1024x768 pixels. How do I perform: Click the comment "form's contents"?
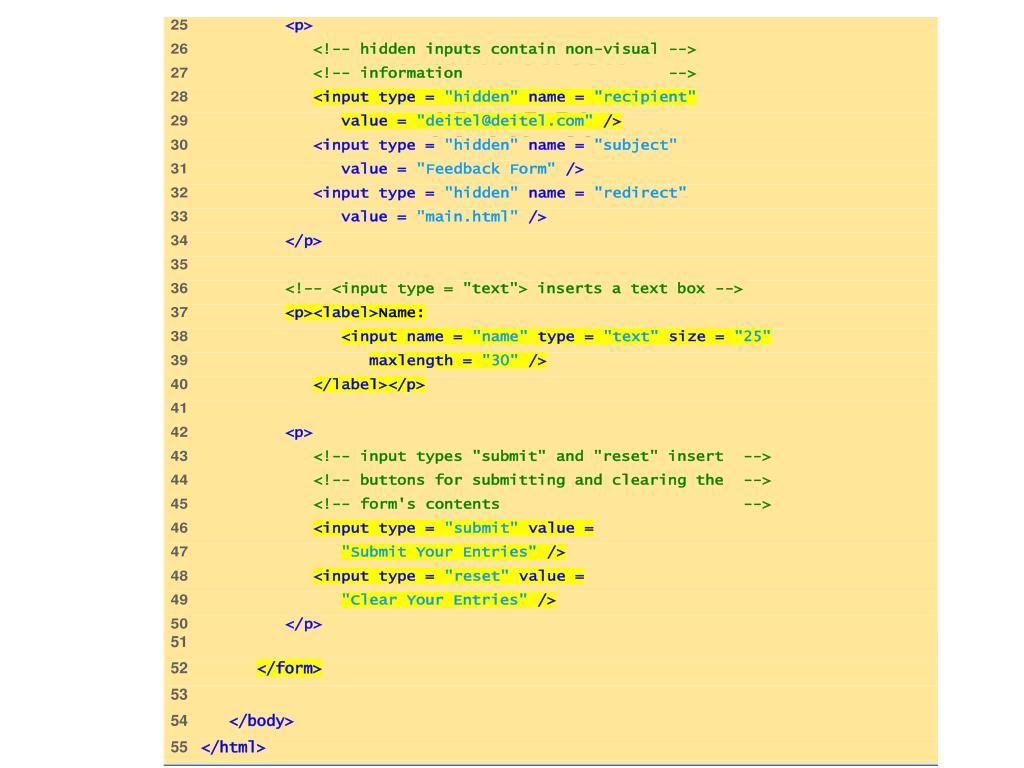(x=542, y=504)
